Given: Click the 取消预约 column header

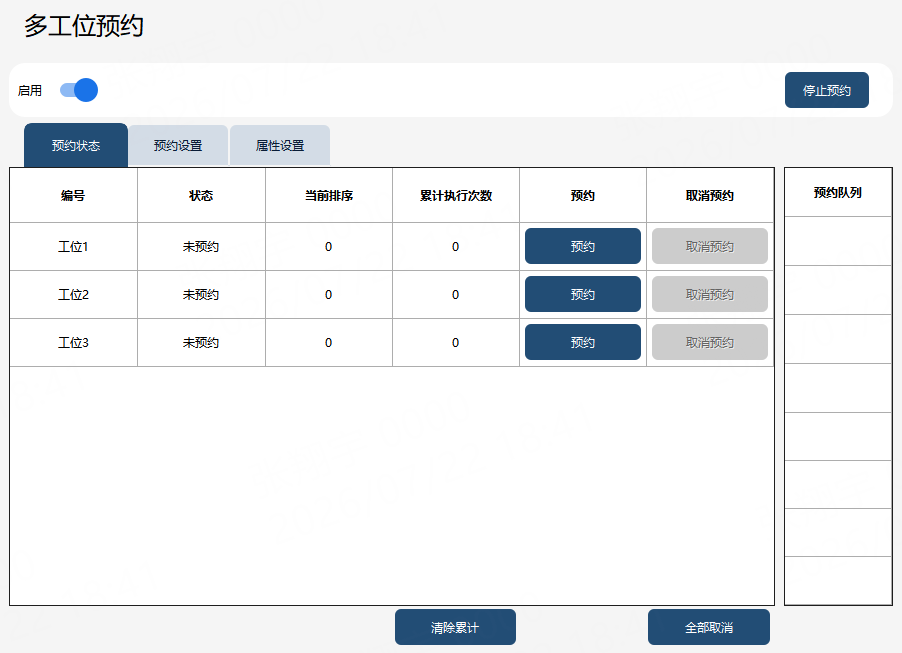Looking at the screenshot, I should click(710, 196).
